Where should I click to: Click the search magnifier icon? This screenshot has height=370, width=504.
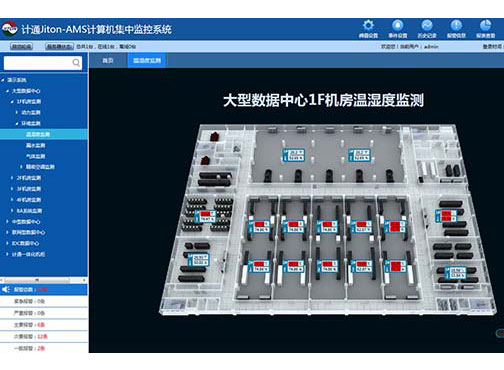click(76, 63)
